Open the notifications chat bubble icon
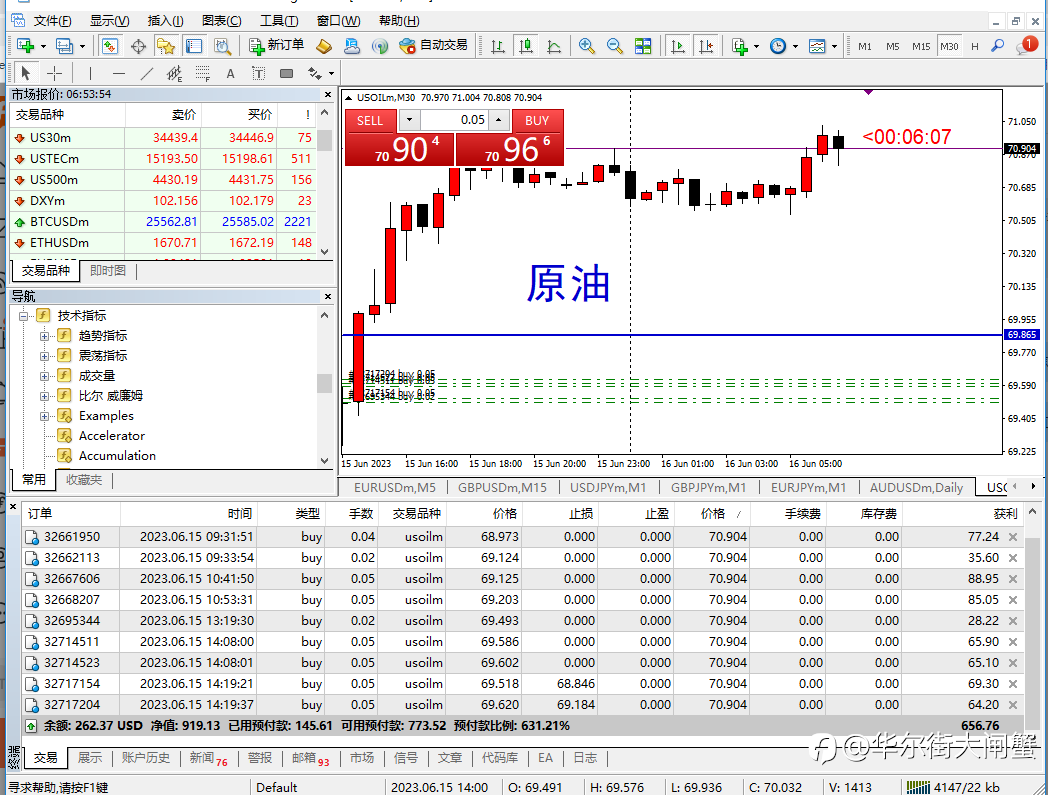The width and height of the screenshot is (1048, 795). tap(1025, 45)
